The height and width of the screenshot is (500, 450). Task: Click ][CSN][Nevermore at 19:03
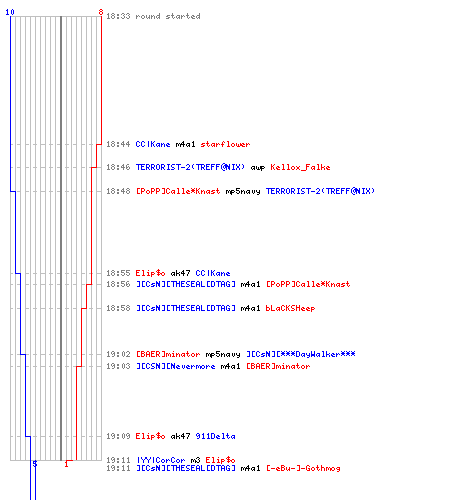pos(176,366)
